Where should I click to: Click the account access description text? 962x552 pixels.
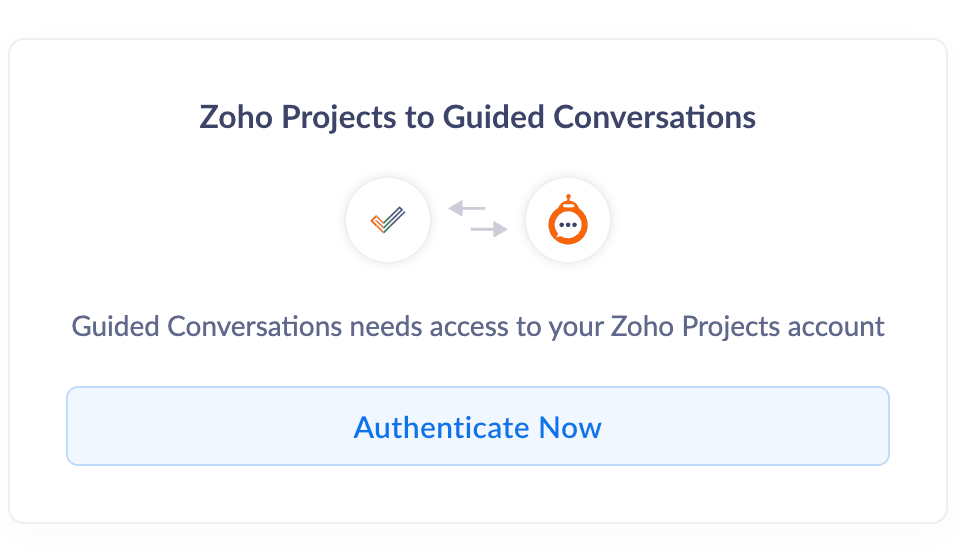point(478,326)
